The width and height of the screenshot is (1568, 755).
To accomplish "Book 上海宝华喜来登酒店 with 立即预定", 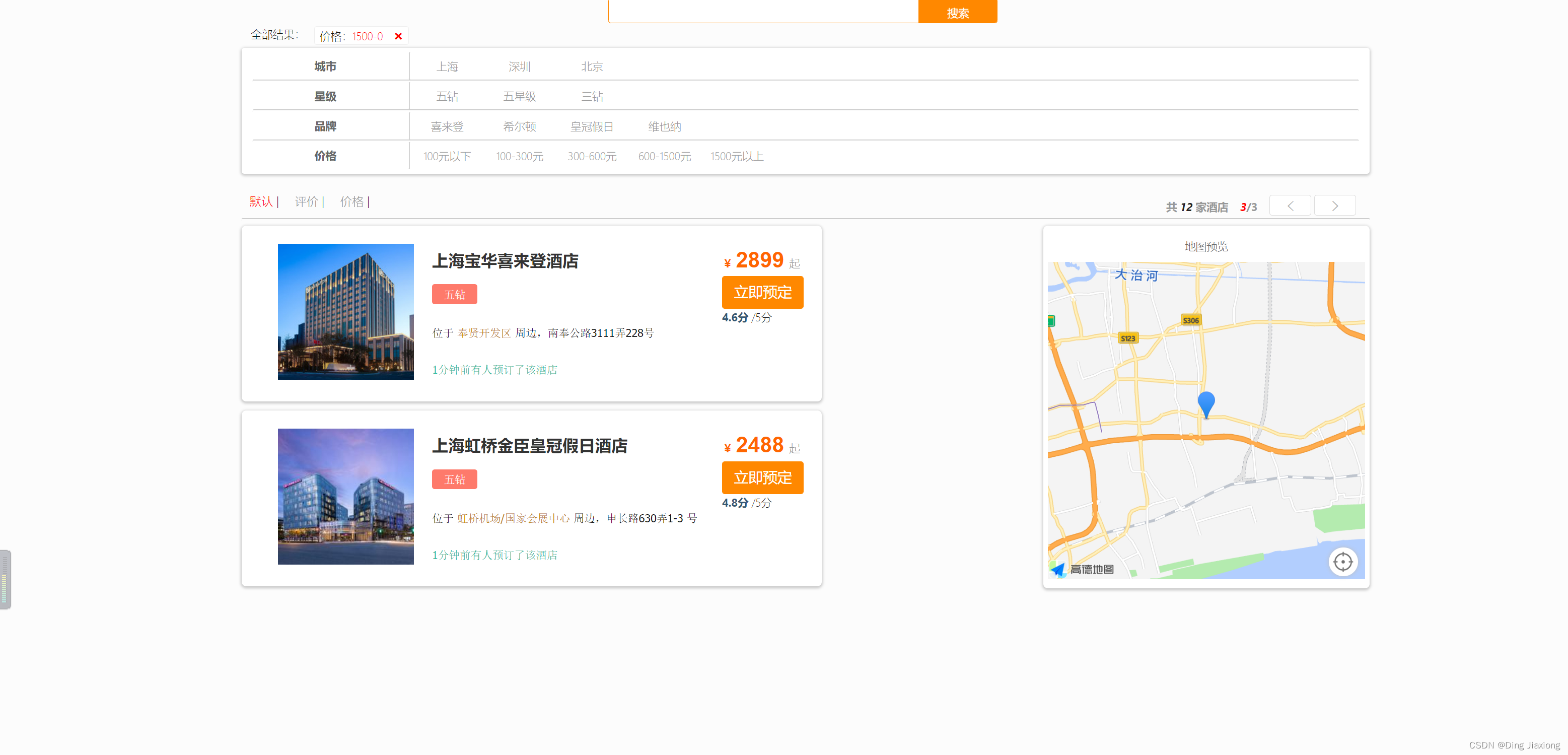I will click(762, 292).
